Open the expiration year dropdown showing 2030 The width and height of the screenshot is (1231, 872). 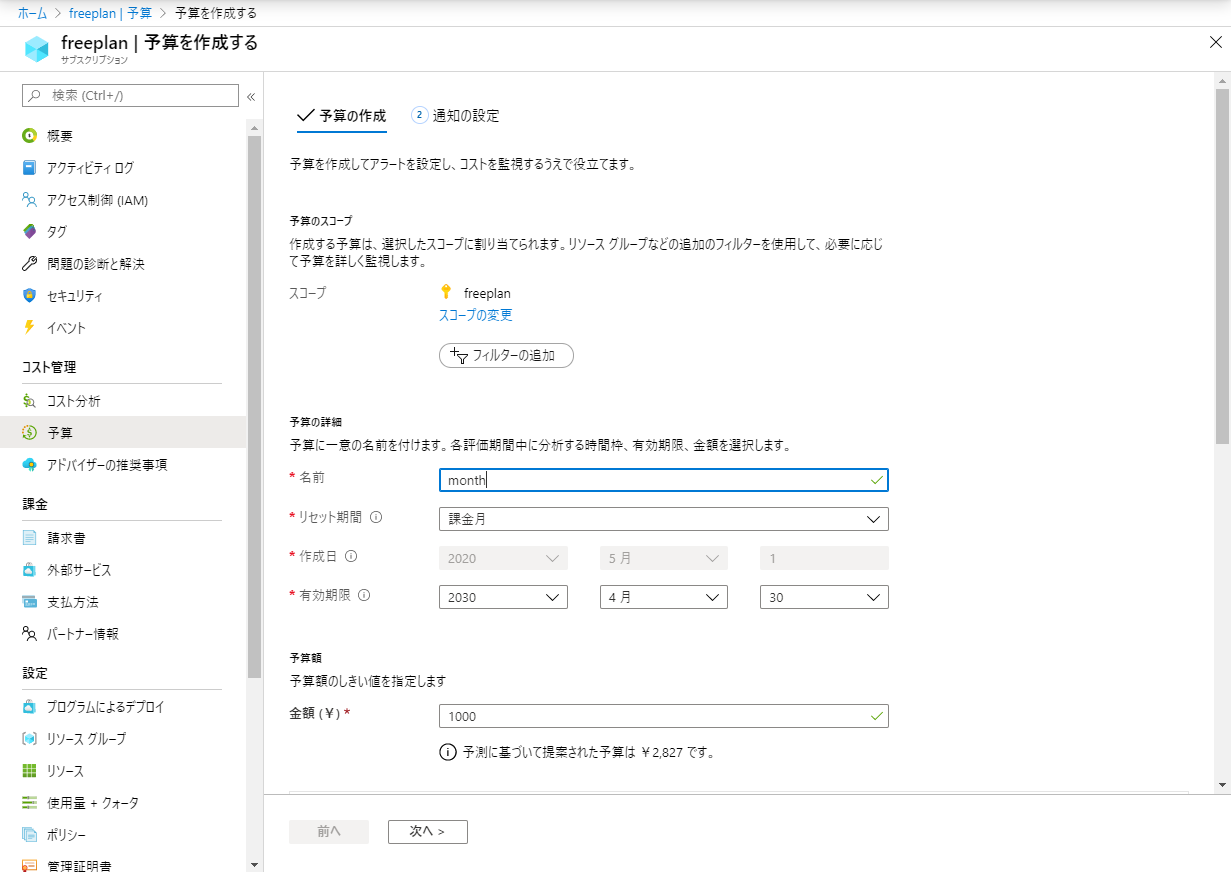(x=503, y=596)
